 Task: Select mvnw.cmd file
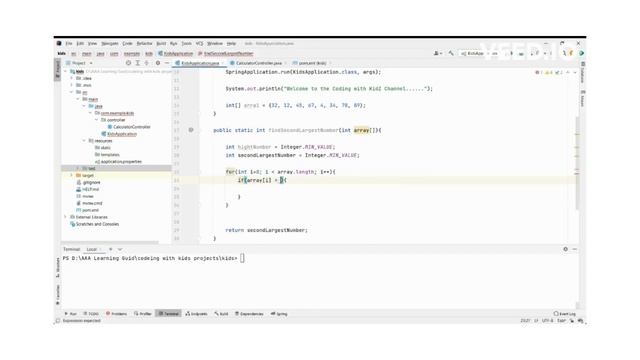[89, 203]
